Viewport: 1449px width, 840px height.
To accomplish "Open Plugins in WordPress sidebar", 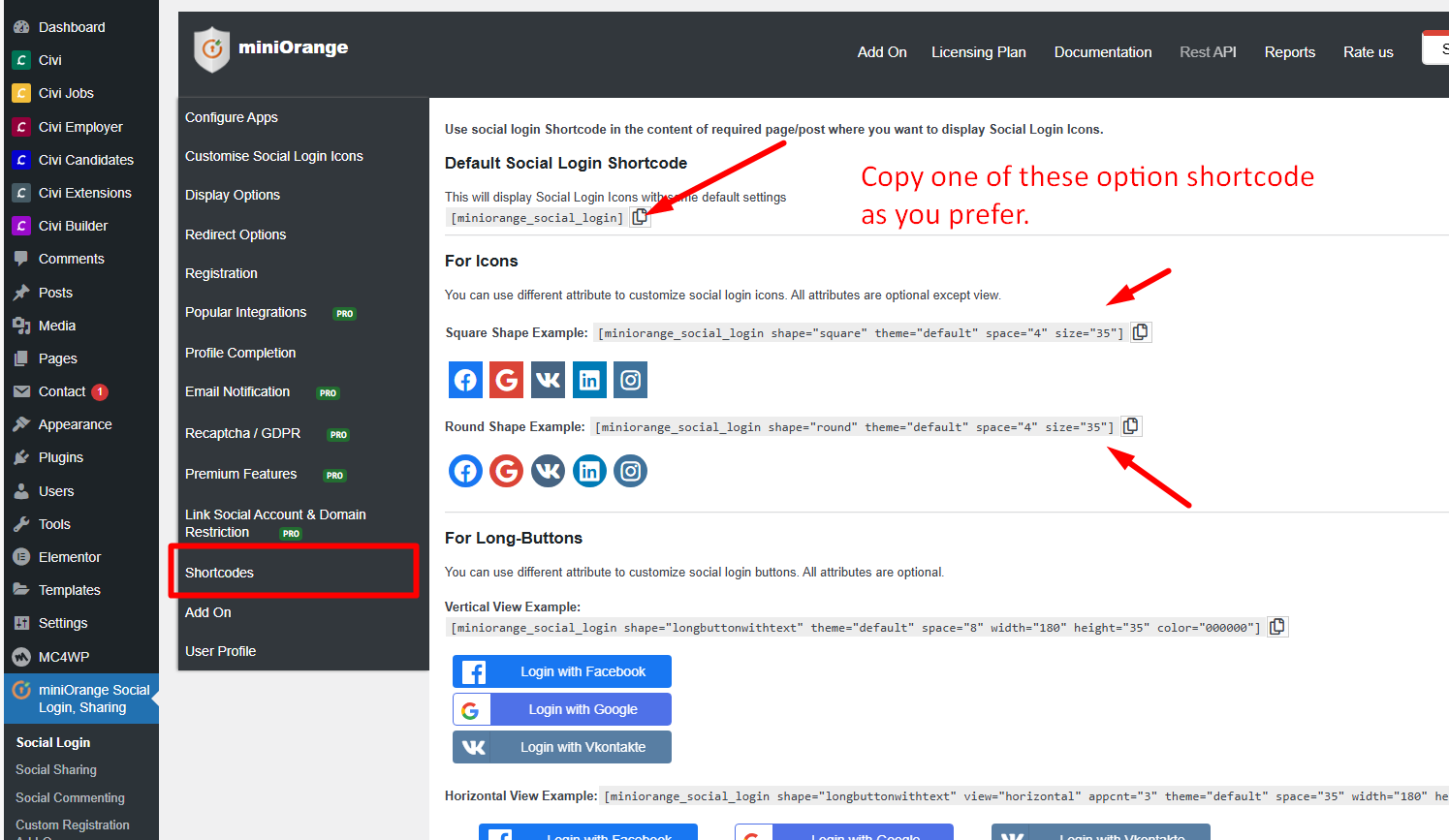I will click(61, 457).
